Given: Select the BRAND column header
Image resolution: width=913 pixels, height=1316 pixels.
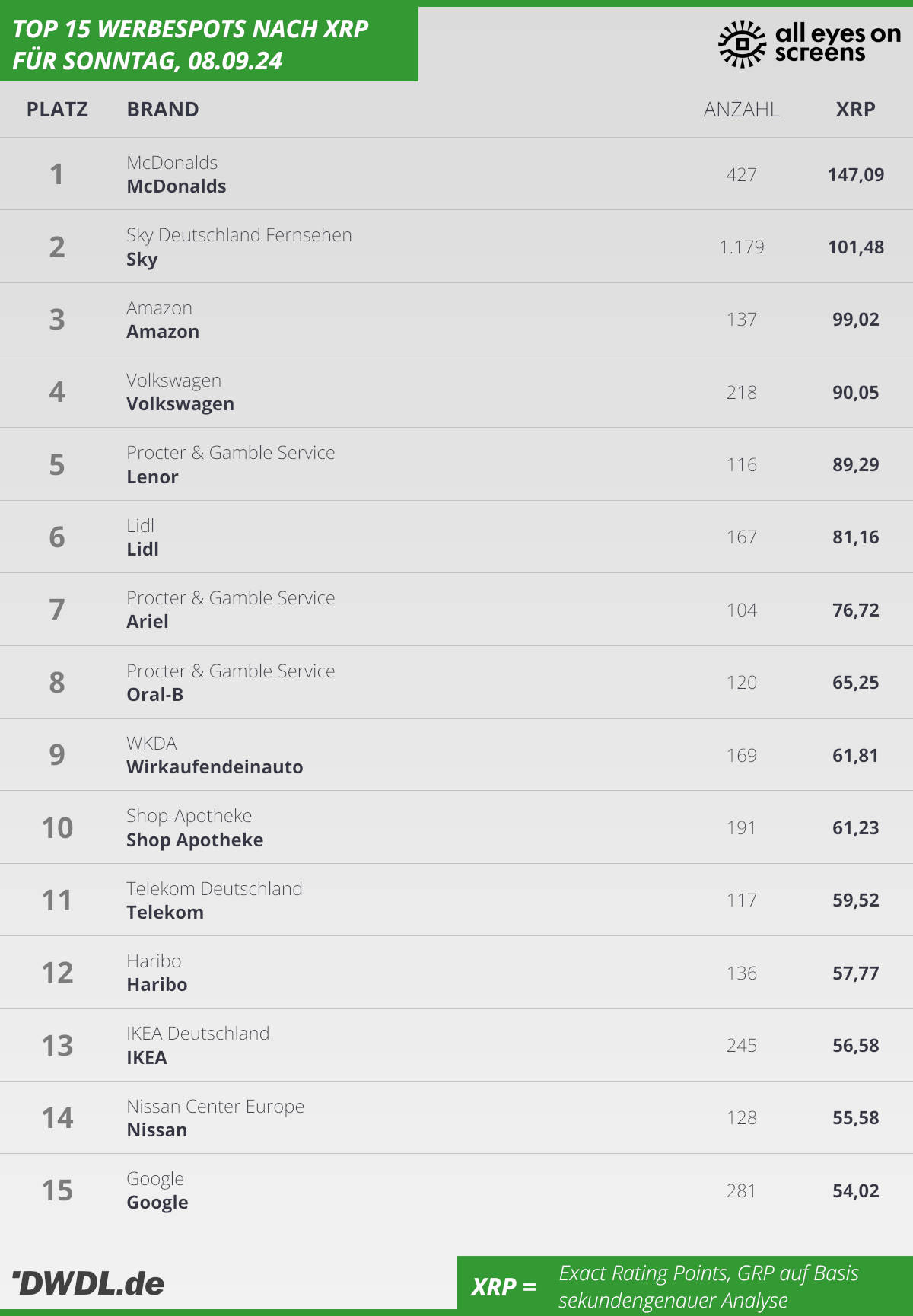Looking at the screenshot, I should click(163, 110).
